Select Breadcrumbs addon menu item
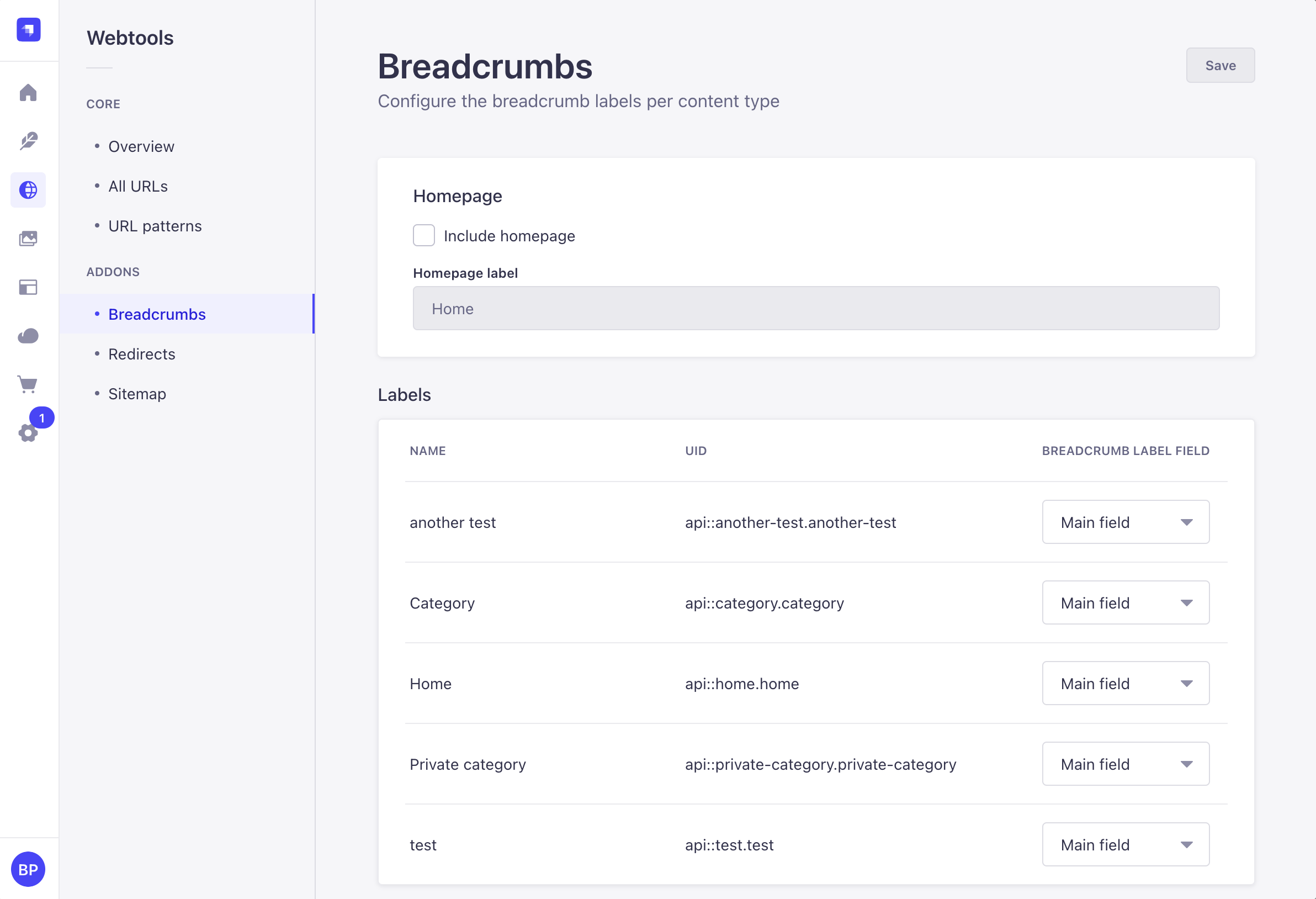The image size is (1316, 899). (187, 314)
